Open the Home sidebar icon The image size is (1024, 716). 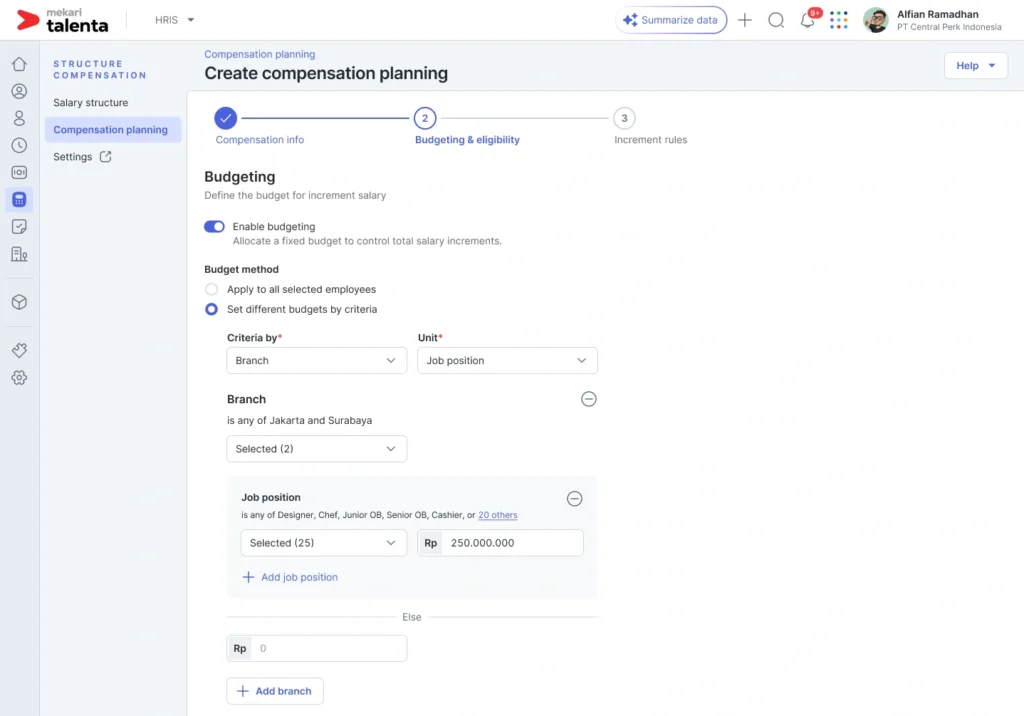pos(19,64)
